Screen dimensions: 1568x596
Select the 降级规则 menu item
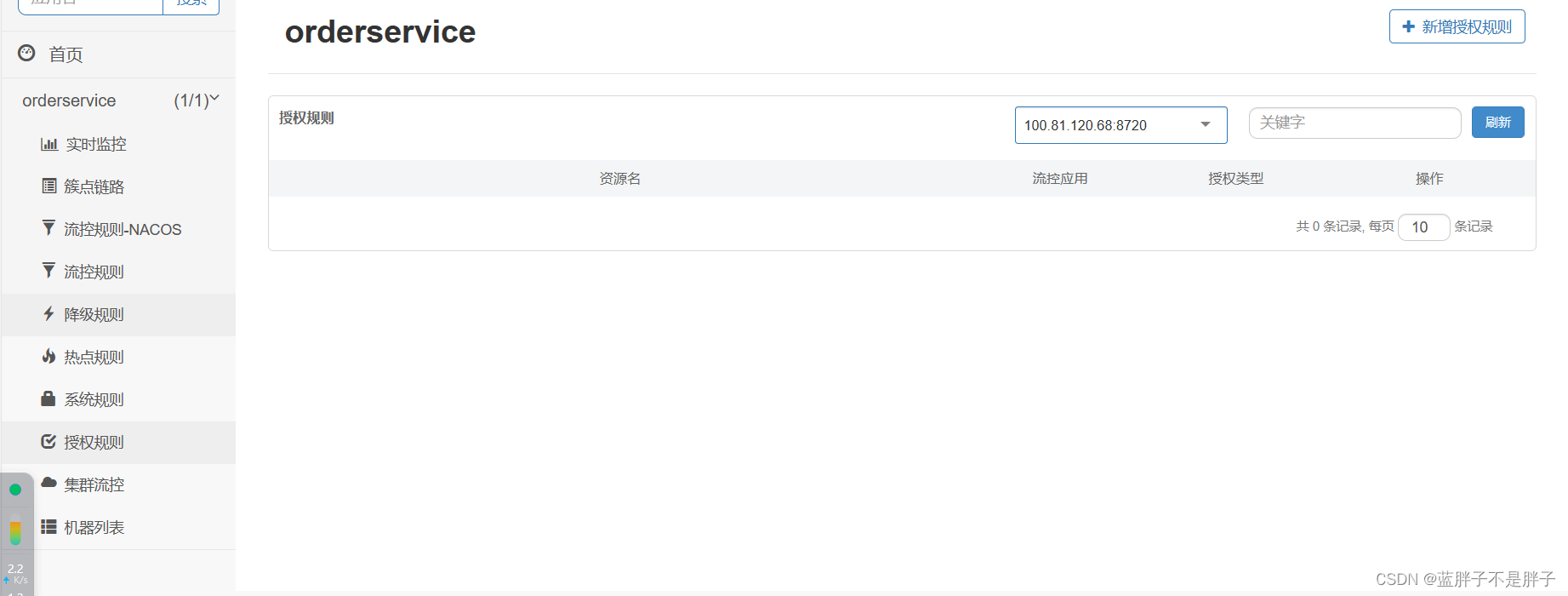118,315
